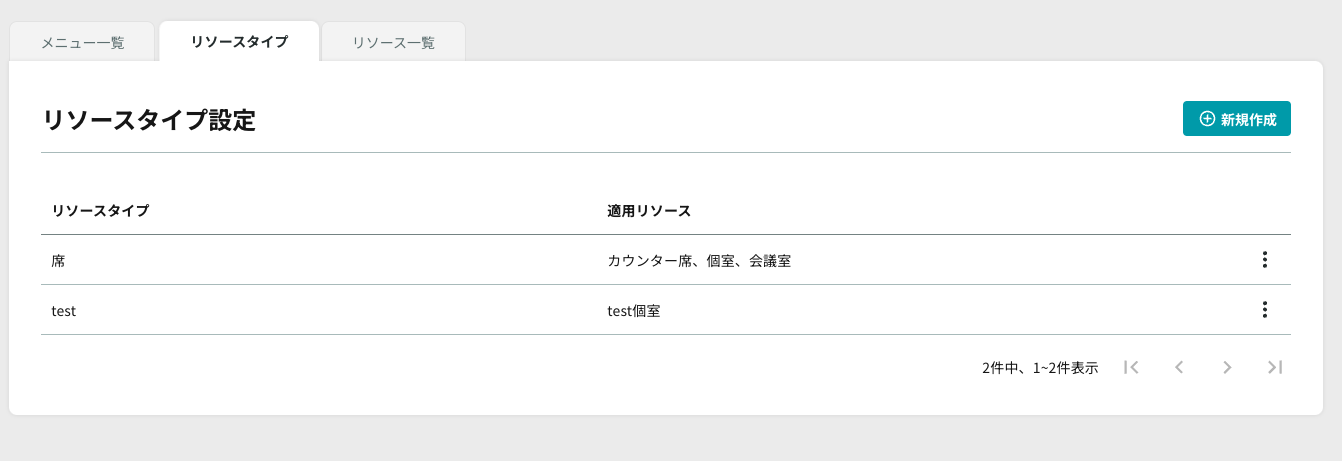The width and height of the screenshot is (1342, 461).
Task: Open the kebab menu for test row
Action: pos(1264,310)
